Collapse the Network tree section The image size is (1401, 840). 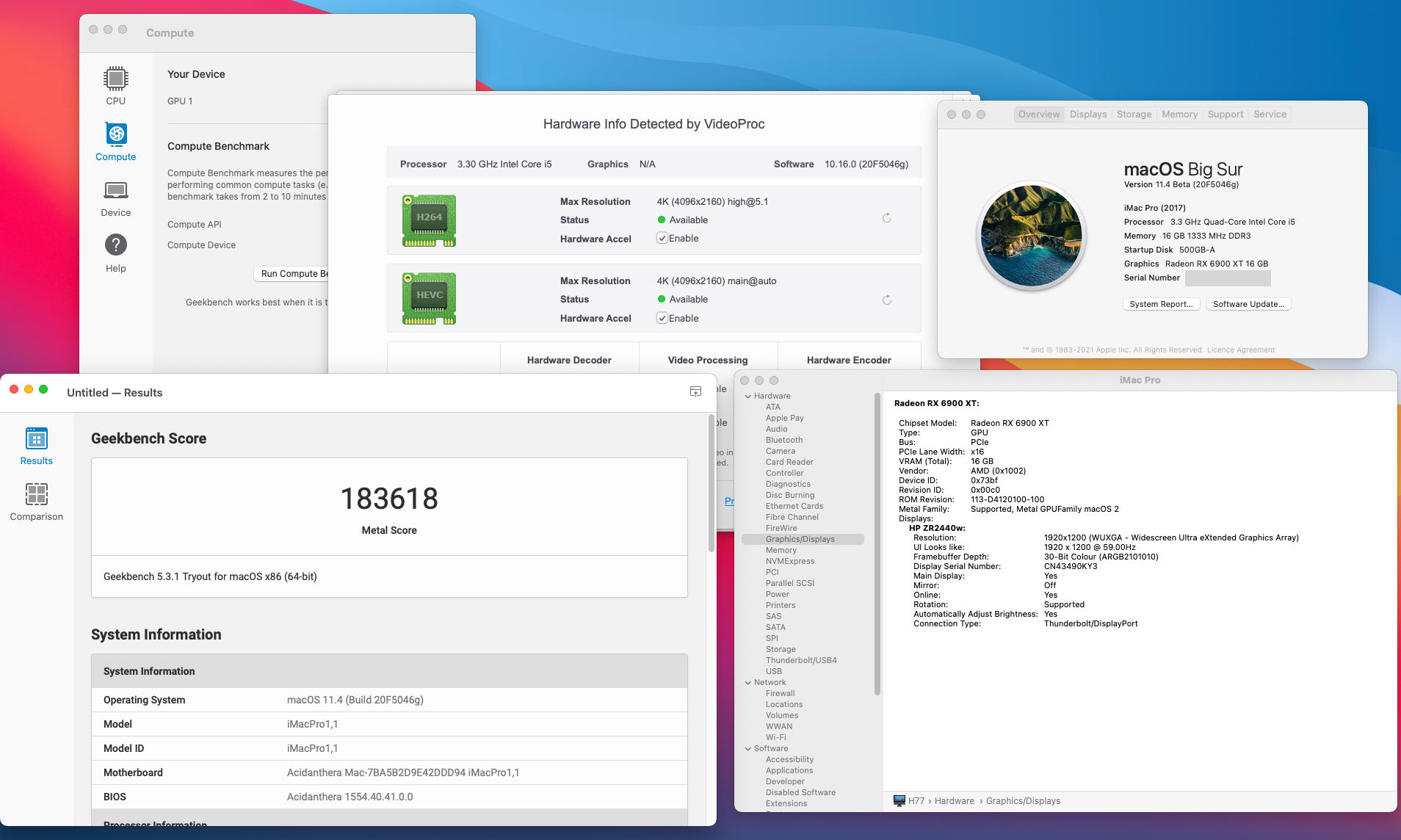click(x=748, y=683)
